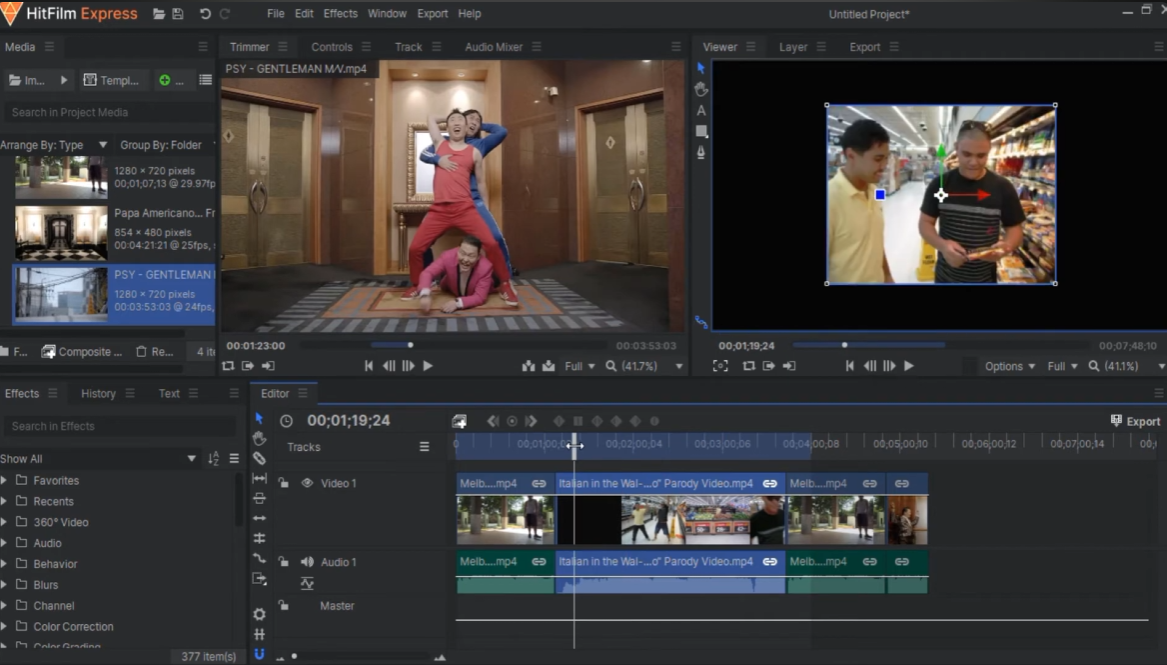Open the Templates button in Media
The width and height of the screenshot is (1167, 665).
coord(112,80)
